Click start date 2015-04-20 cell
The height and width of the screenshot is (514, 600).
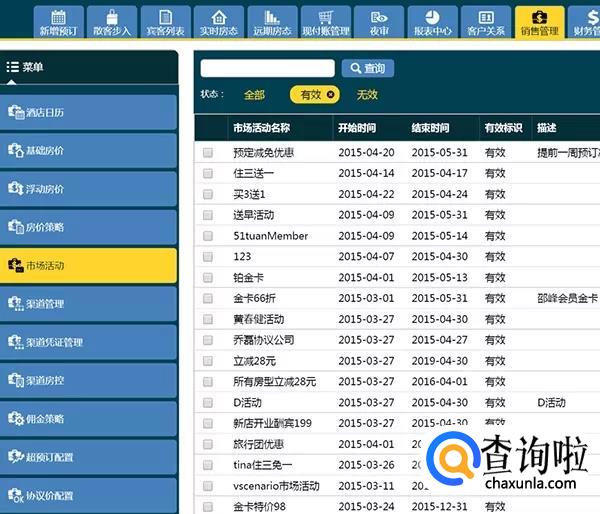point(366,153)
